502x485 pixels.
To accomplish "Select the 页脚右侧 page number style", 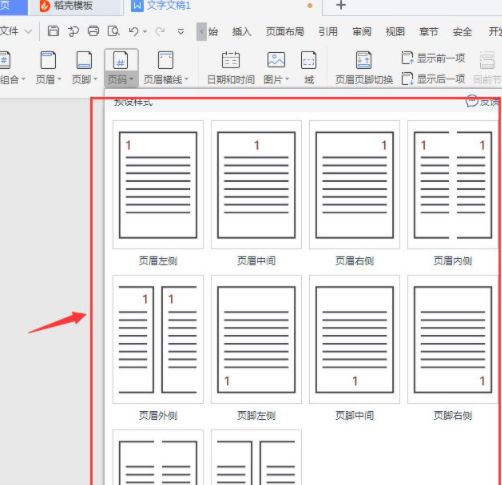I will pos(453,339).
